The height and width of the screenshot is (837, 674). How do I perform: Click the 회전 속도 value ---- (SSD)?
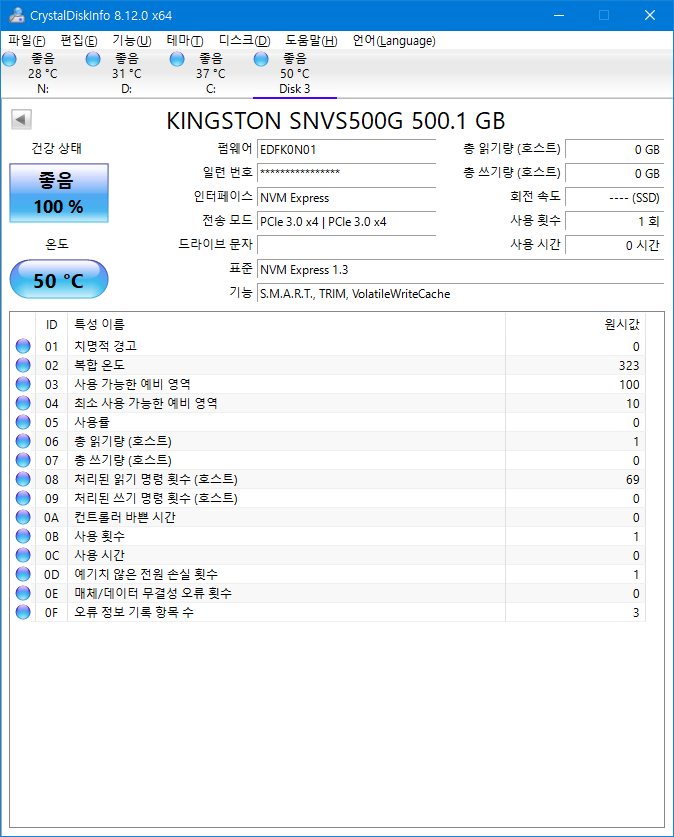(x=614, y=198)
